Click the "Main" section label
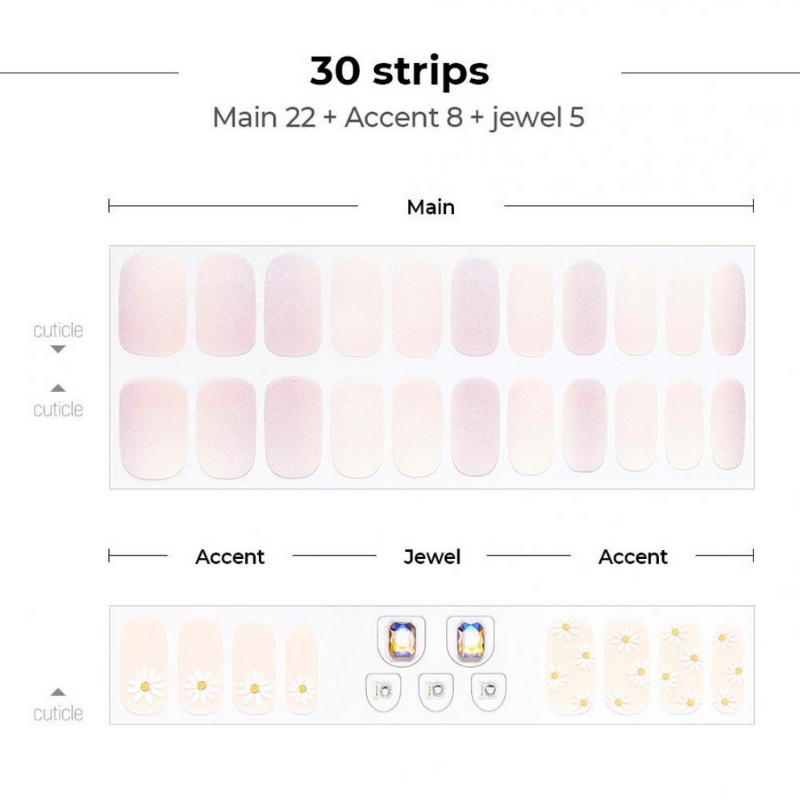Screen dimensions: 800x800 point(430,207)
